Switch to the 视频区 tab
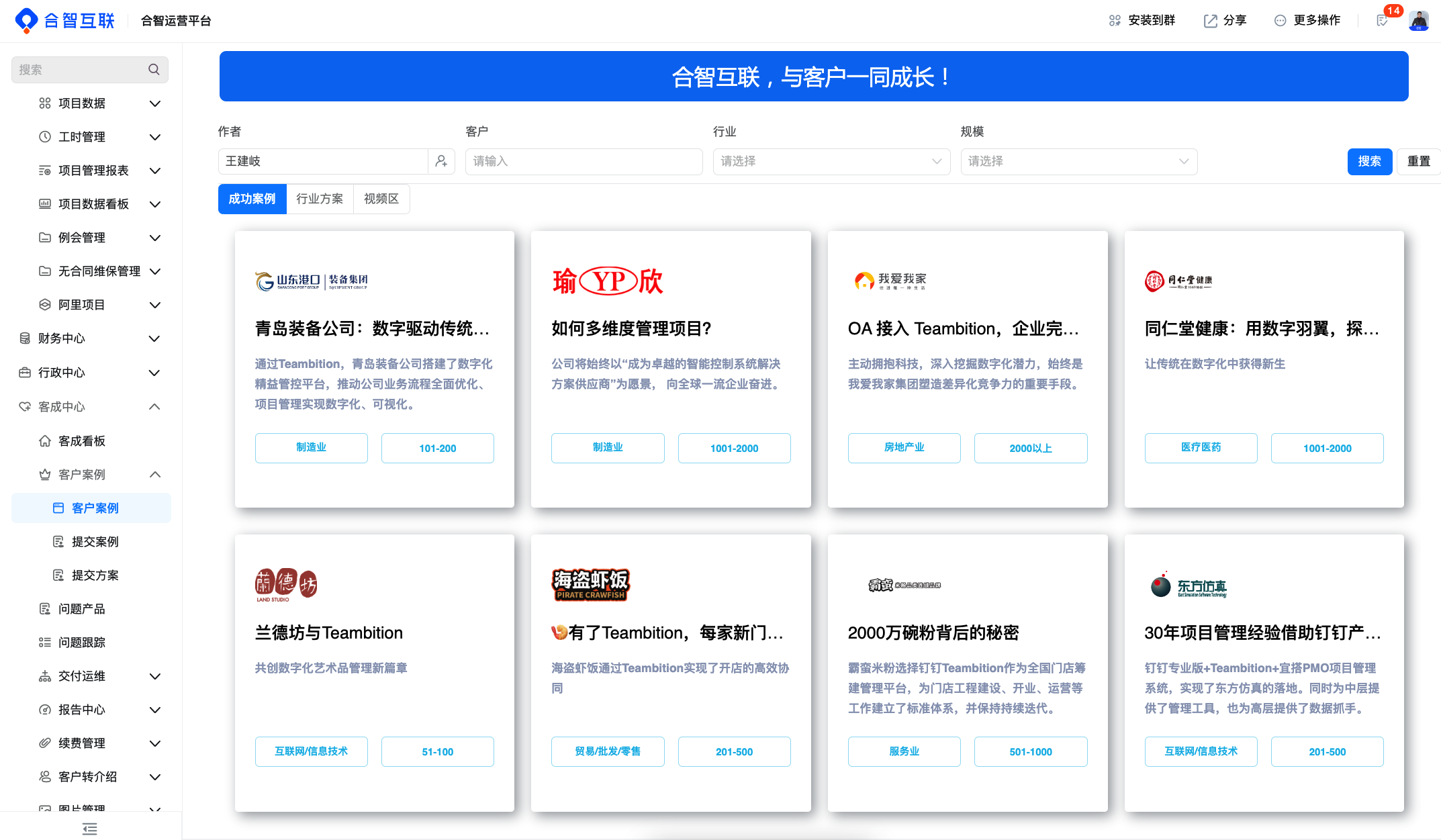This screenshot has height=840, width=1441. pos(381,199)
